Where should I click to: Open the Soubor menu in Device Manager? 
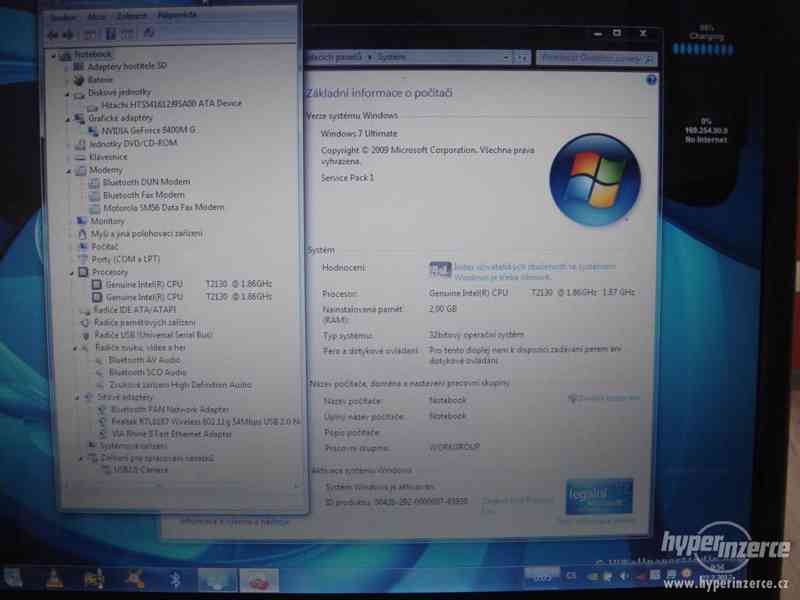point(63,17)
